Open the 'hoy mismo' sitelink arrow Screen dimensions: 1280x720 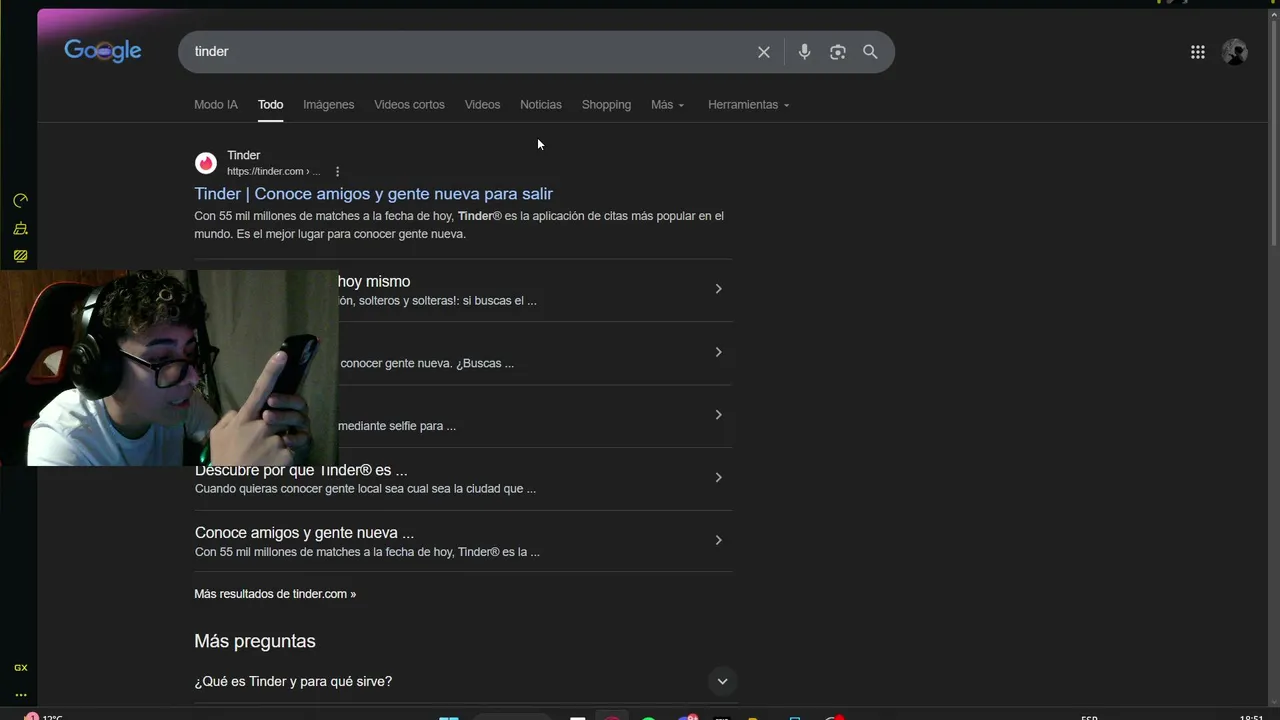coord(718,289)
